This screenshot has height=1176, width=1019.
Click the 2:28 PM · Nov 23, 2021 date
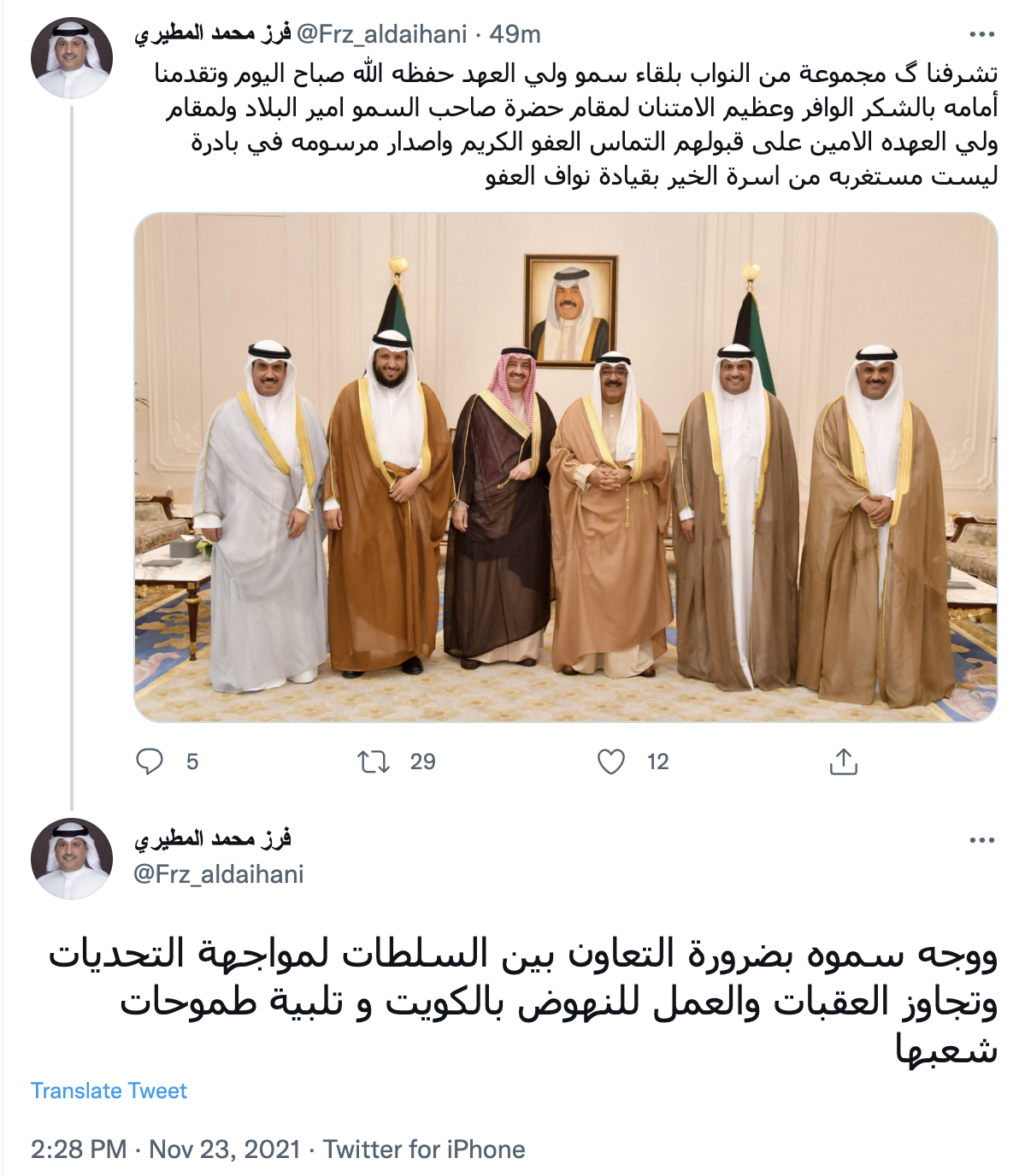coord(166,1150)
